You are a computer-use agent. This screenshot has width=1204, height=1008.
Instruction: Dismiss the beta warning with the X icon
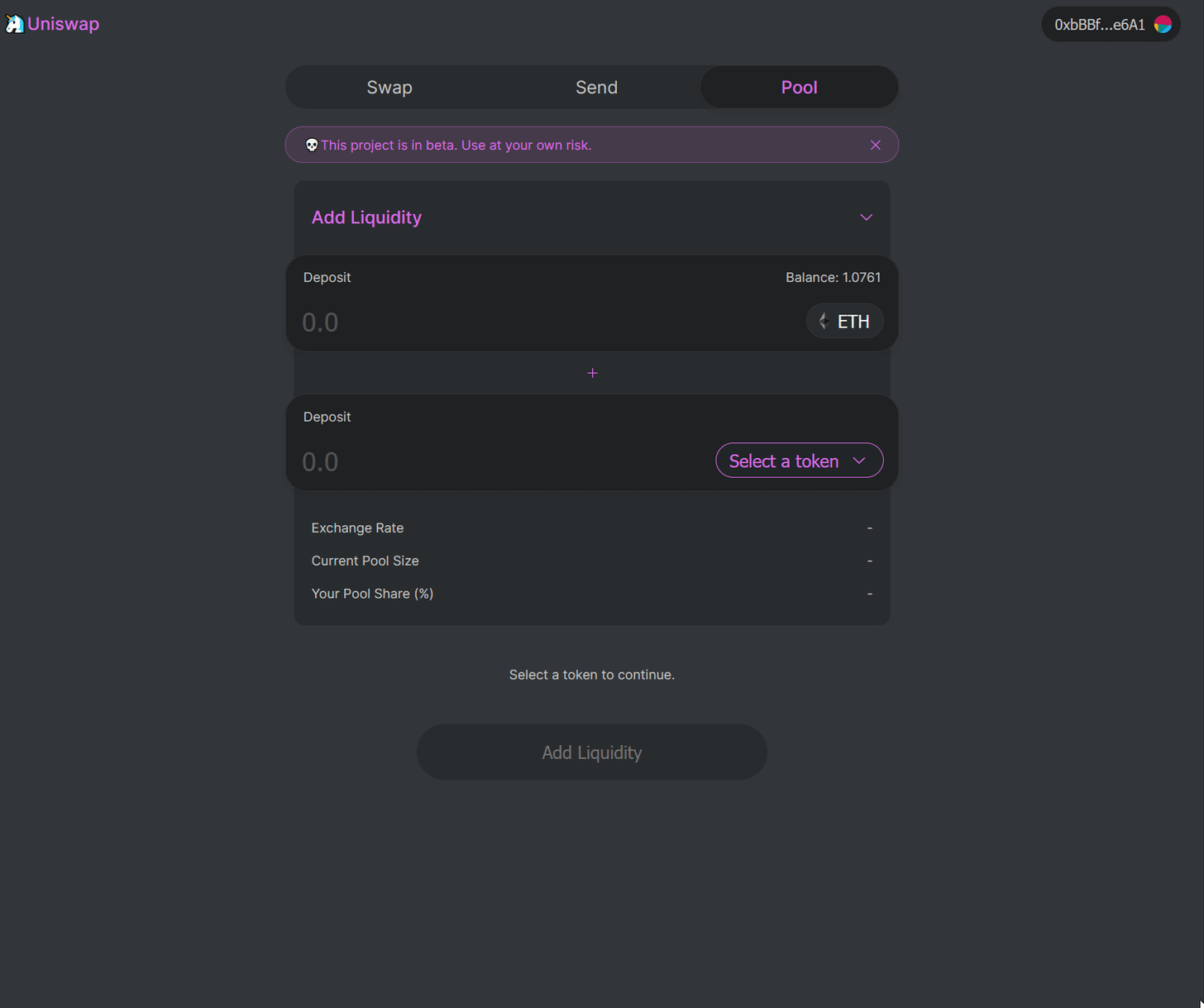[875, 144]
